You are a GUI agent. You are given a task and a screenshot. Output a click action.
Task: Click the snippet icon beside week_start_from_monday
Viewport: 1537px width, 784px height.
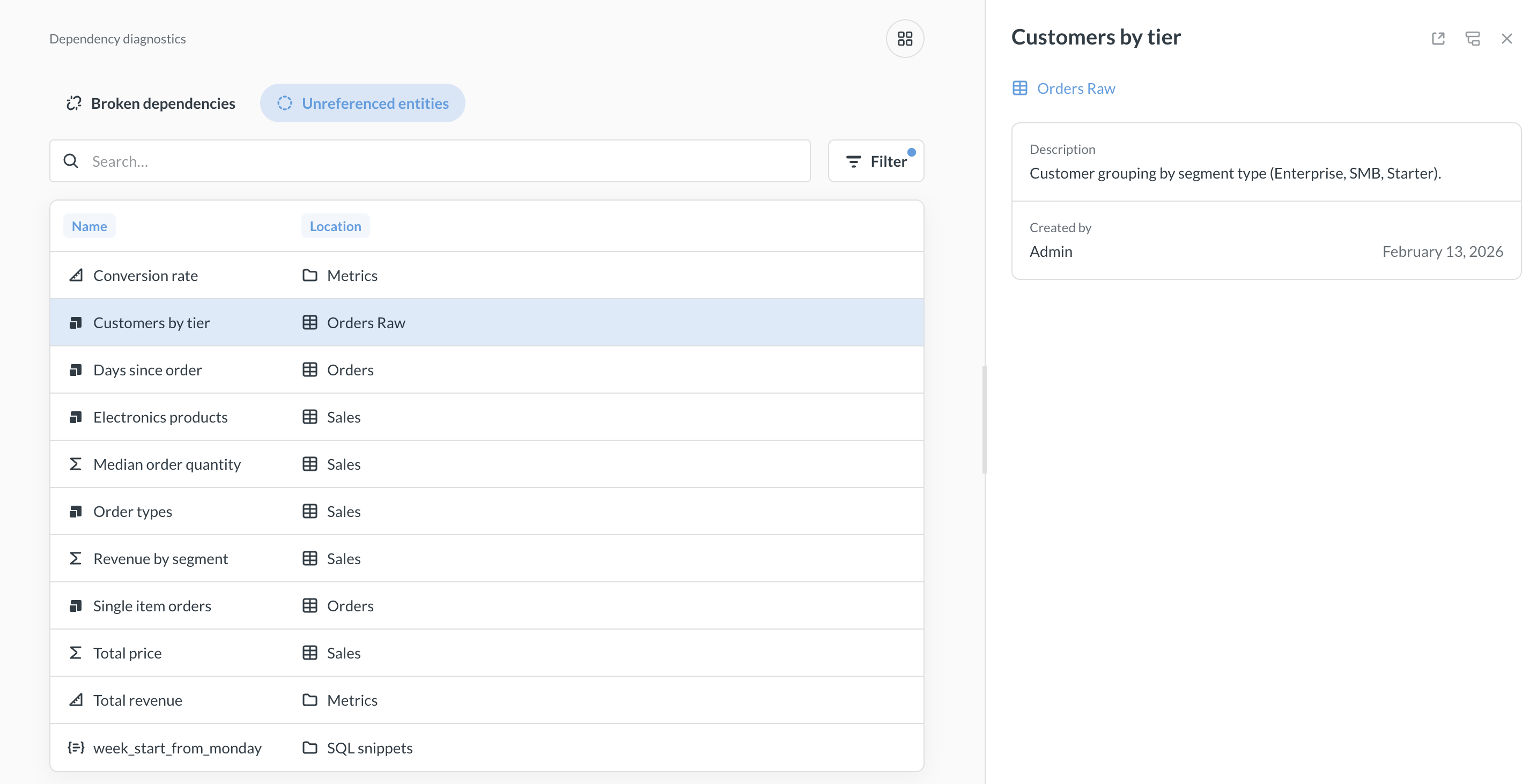coord(76,748)
